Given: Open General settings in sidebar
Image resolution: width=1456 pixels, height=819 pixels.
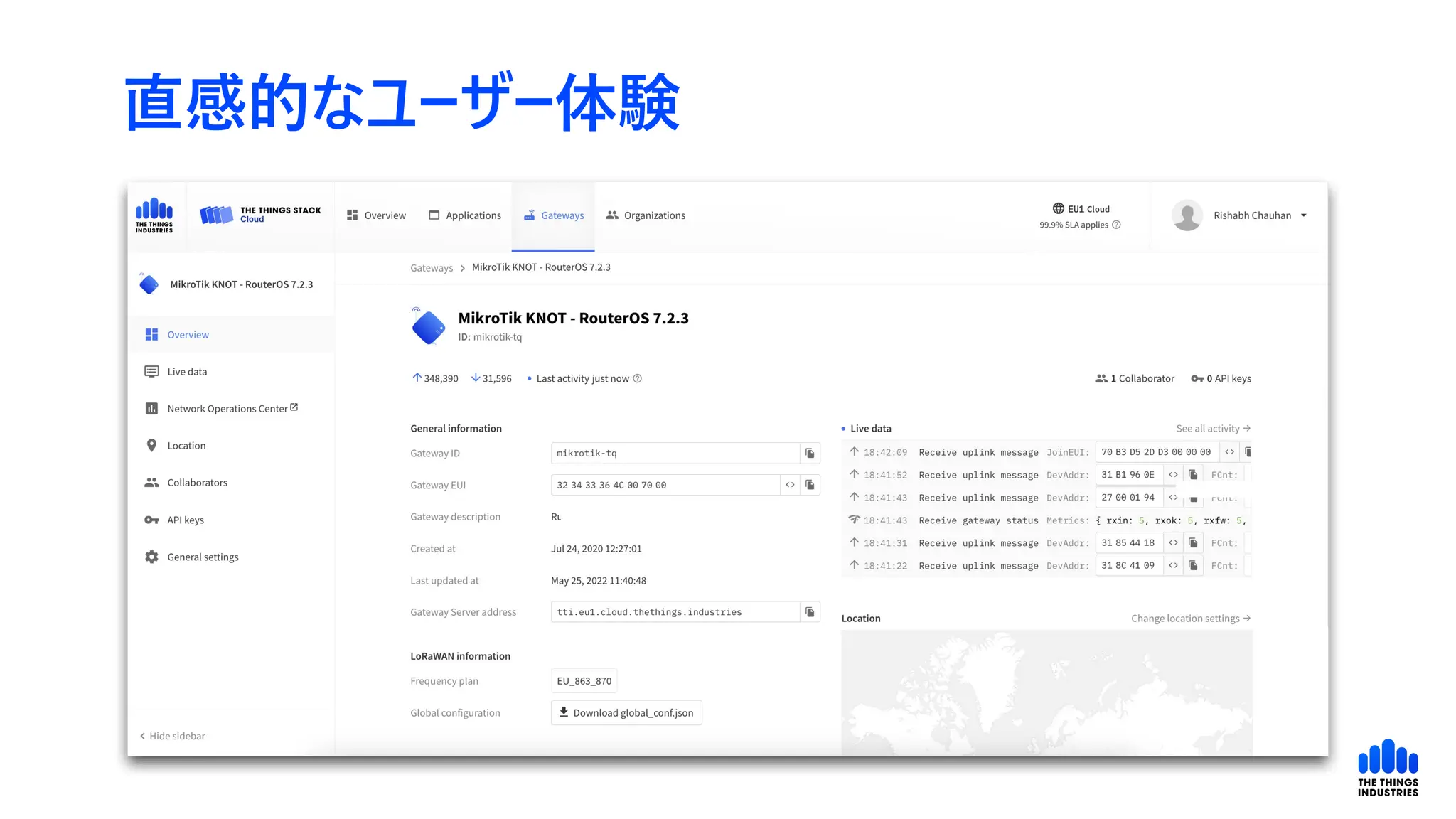Looking at the screenshot, I should click(231, 557).
